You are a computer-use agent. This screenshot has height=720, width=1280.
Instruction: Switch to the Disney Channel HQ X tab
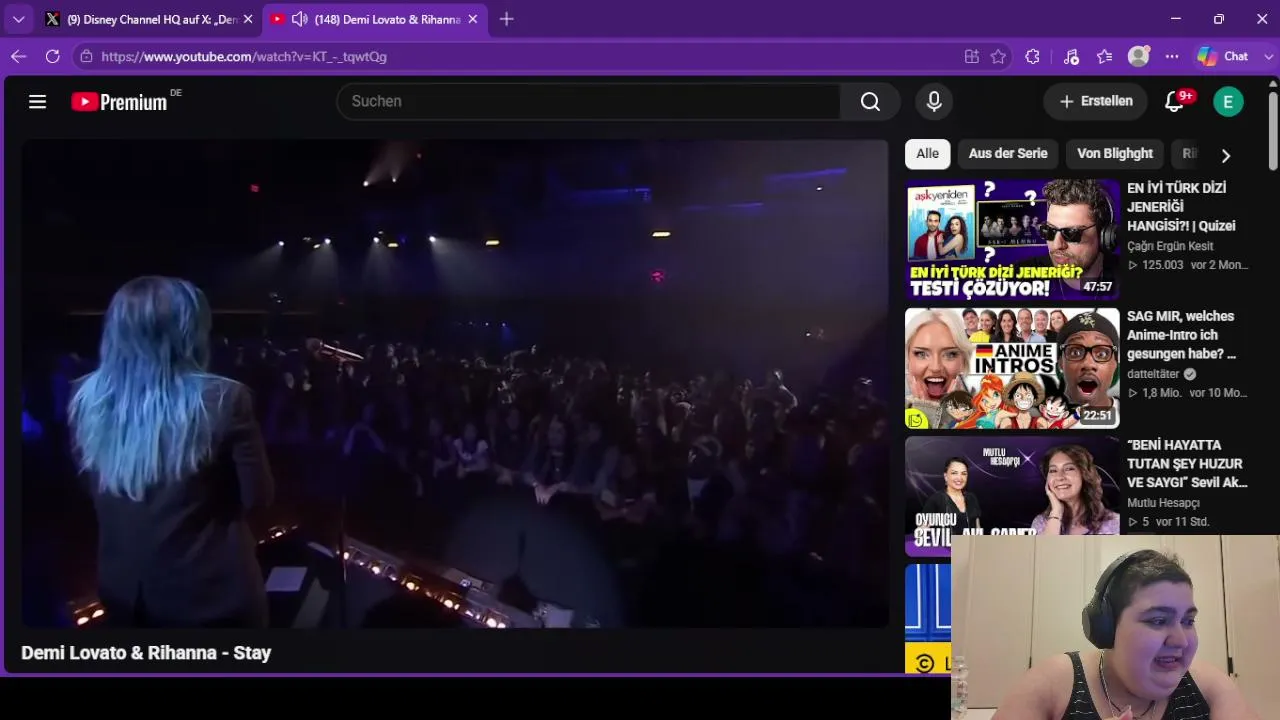[x=148, y=19]
